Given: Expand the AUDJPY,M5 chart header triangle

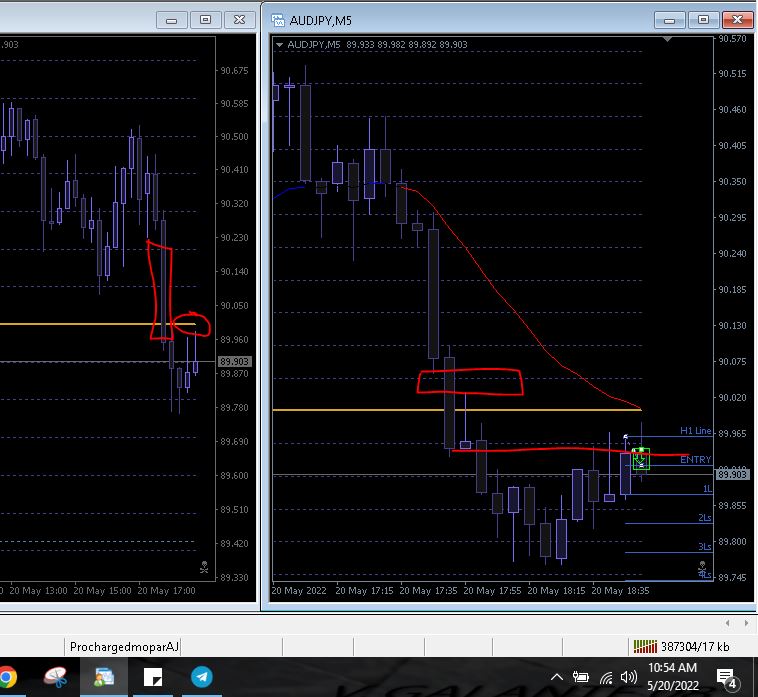Looking at the screenshot, I should [279, 45].
